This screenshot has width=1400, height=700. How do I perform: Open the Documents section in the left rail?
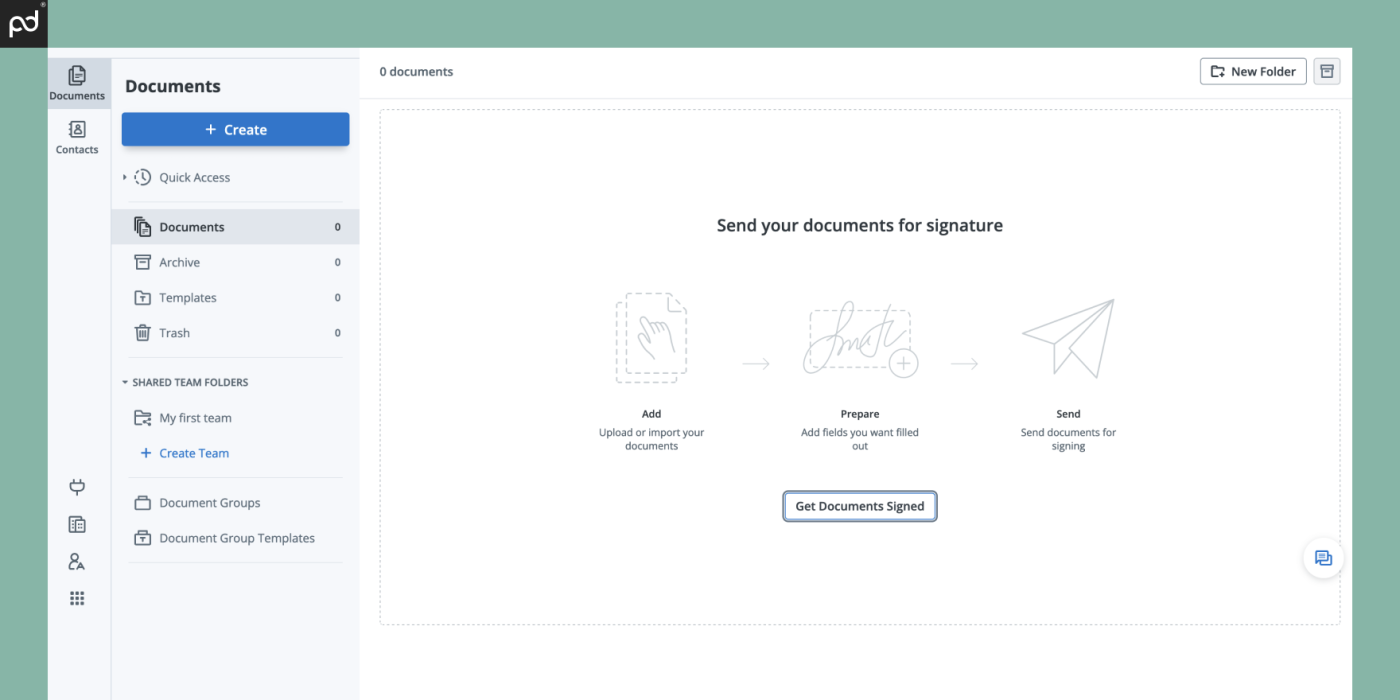[x=77, y=82]
